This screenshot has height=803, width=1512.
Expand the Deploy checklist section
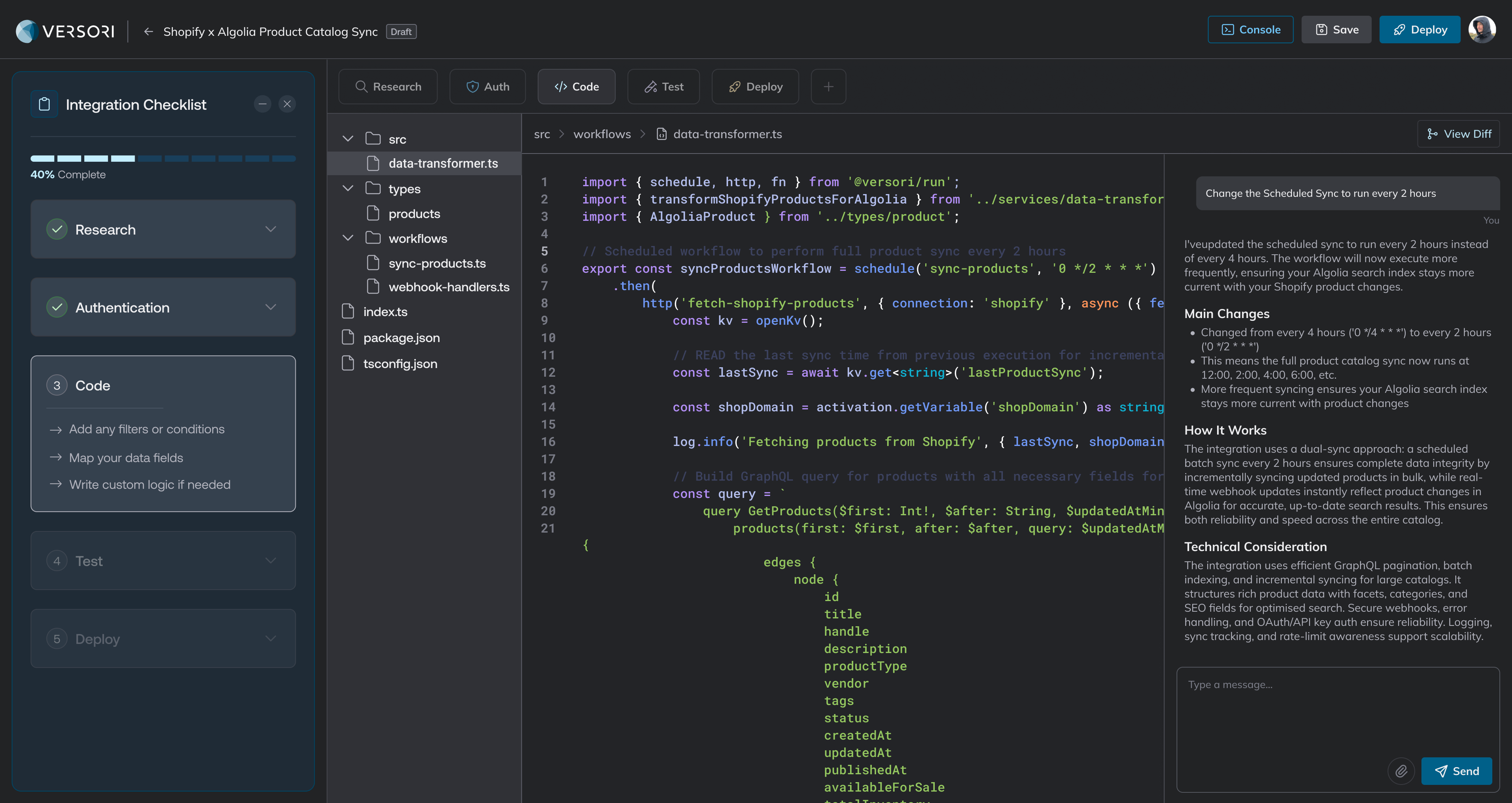(x=271, y=638)
